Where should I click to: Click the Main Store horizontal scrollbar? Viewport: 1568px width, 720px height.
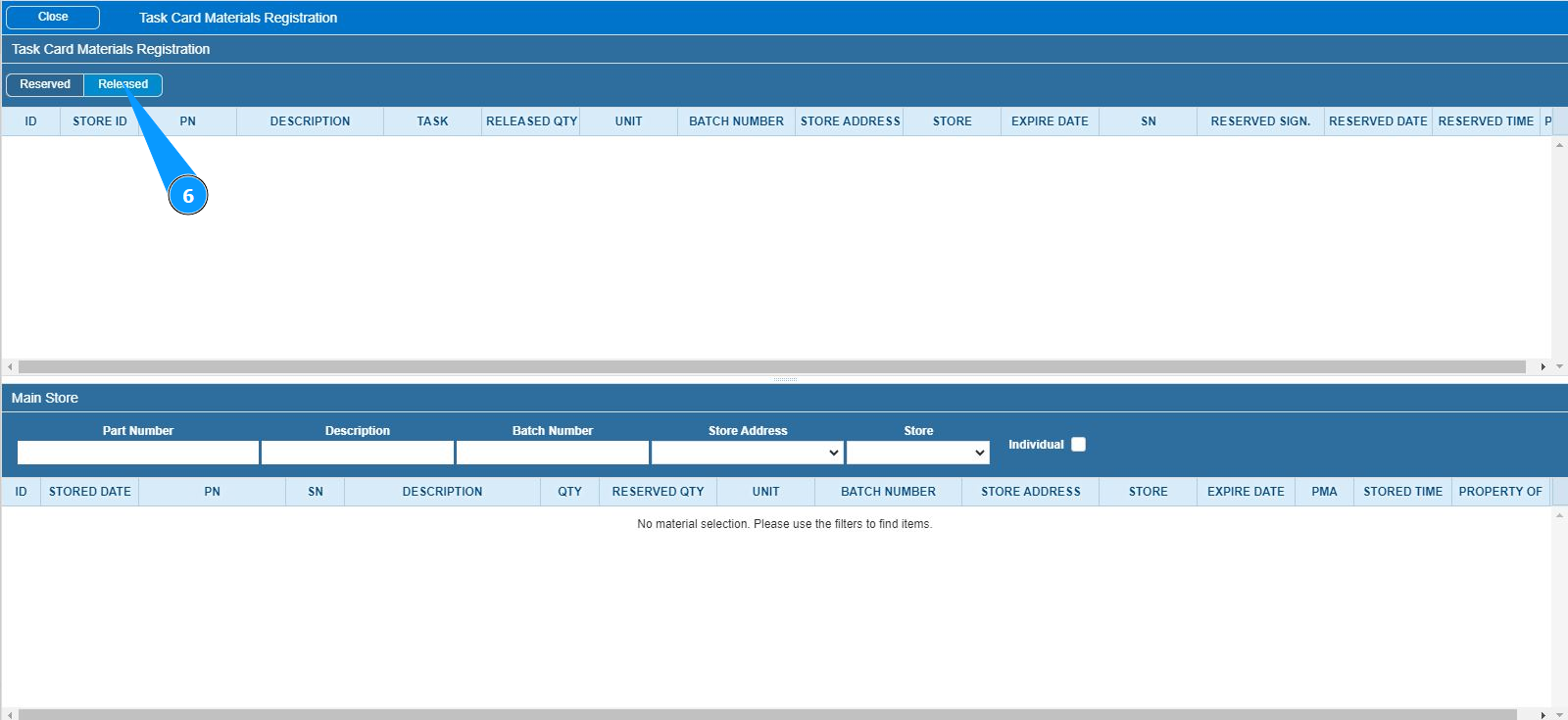767,715
